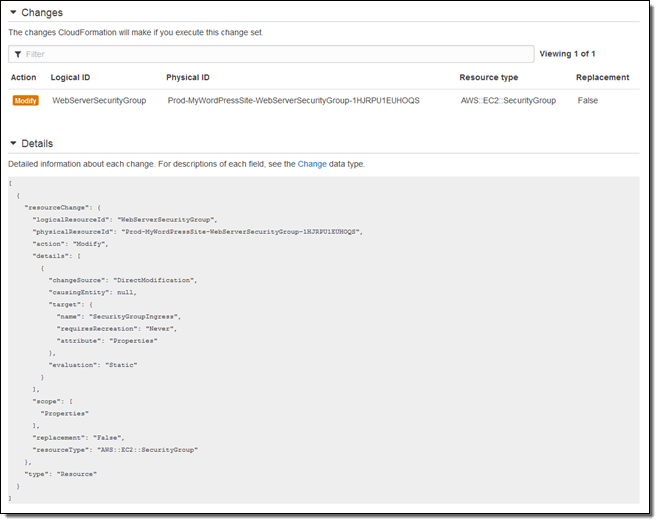660x524 pixels.
Task: Click the "changeSource" line in JSON details
Action: coord(122,280)
